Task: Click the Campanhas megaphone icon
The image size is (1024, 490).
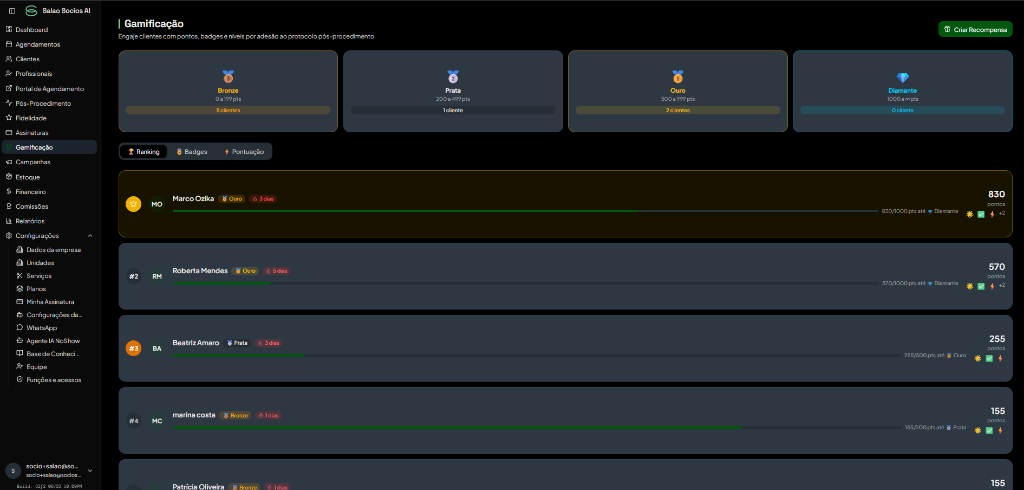Action: click(x=8, y=162)
